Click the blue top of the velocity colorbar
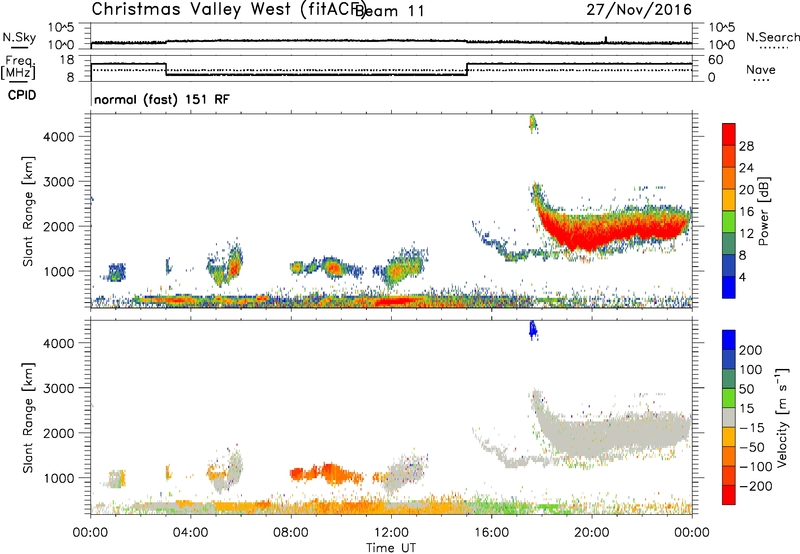This screenshot has width=800, height=554. pyautogui.click(x=729, y=340)
